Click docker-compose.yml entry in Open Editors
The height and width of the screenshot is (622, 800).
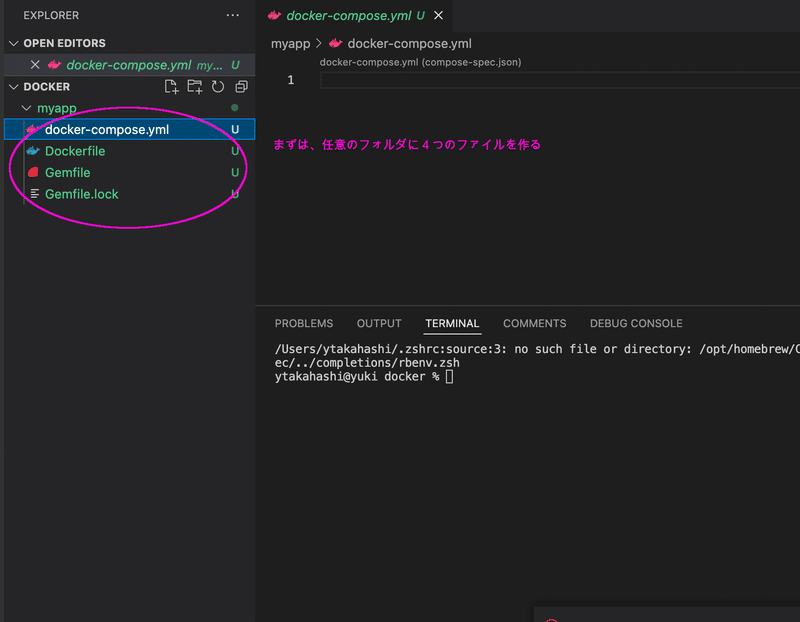130,65
